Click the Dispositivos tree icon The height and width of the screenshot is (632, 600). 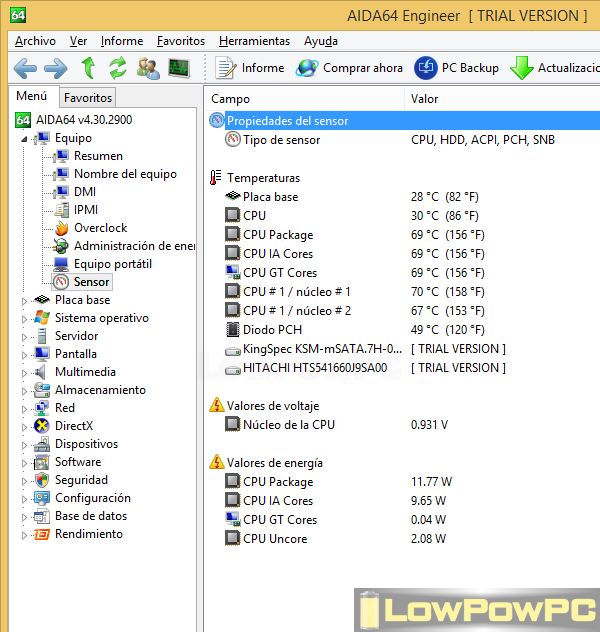pos(42,444)
